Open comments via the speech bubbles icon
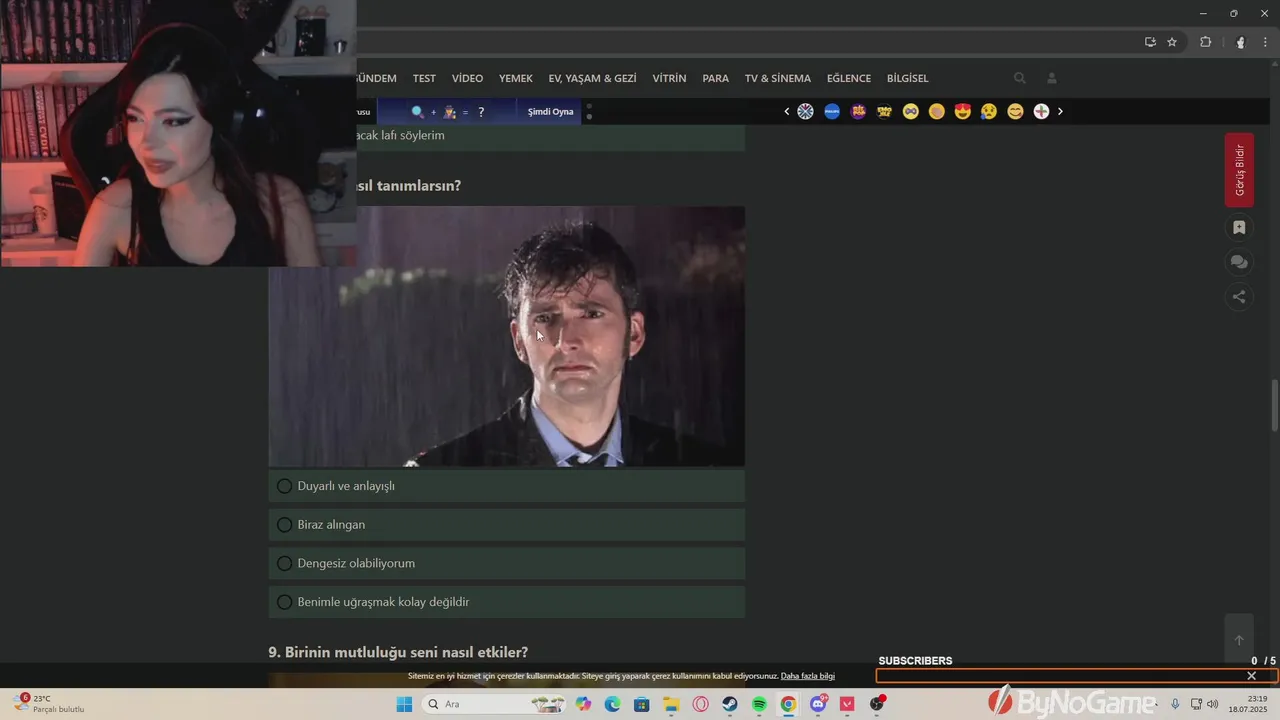This screenshot has height=720, width=1280. 1239,262
